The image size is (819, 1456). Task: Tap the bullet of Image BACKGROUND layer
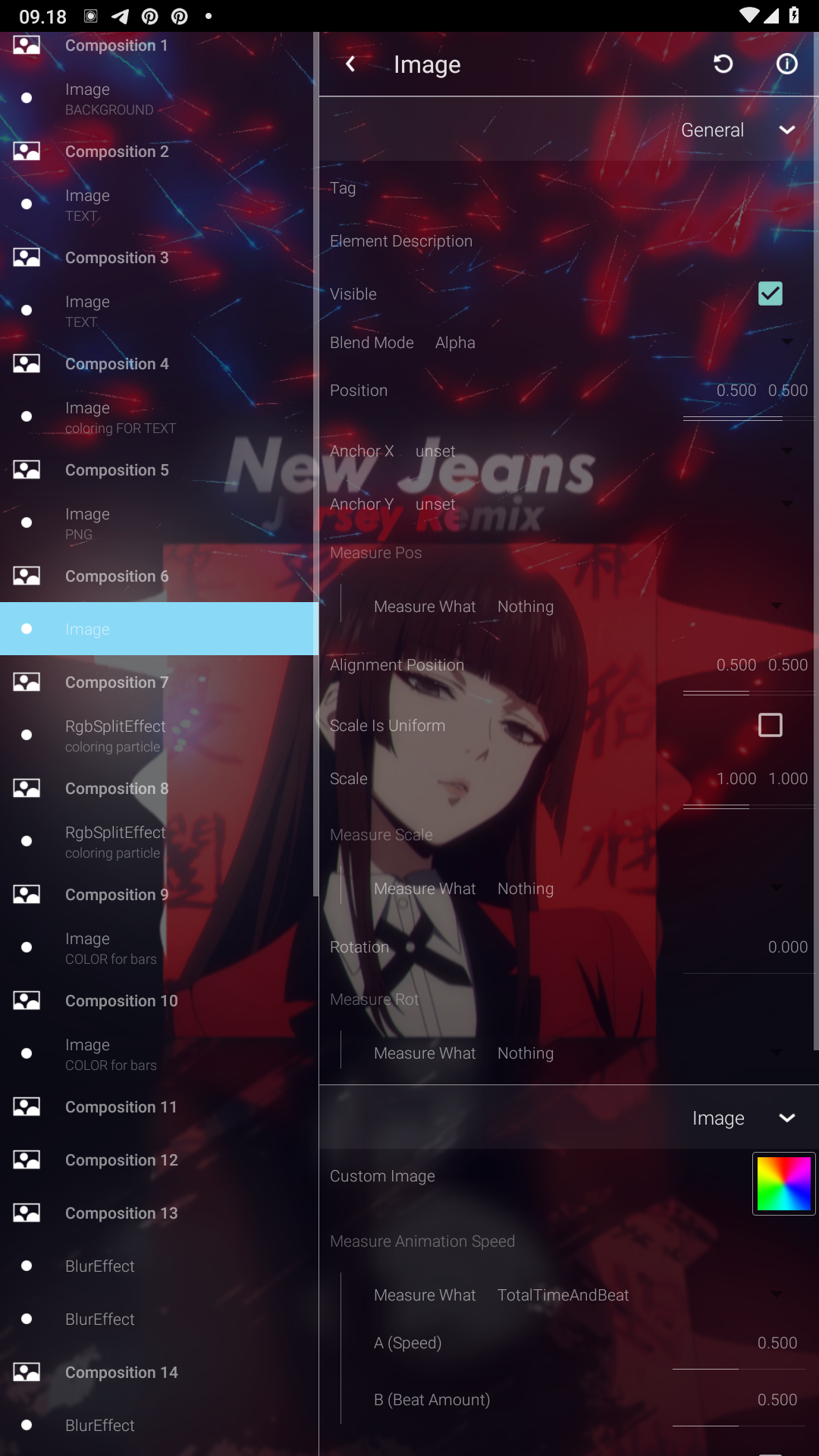point(27,98)
